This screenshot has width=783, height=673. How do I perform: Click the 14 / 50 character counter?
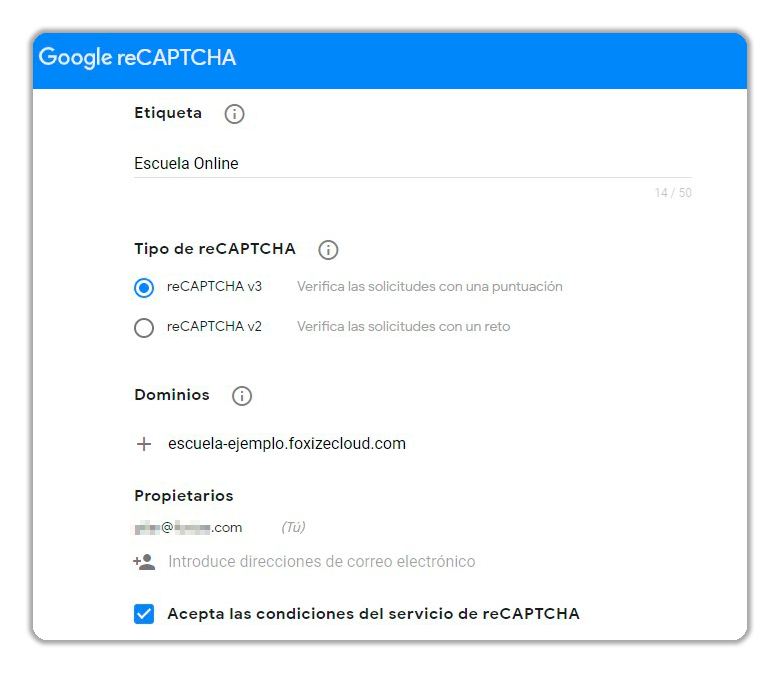(673, 193)
